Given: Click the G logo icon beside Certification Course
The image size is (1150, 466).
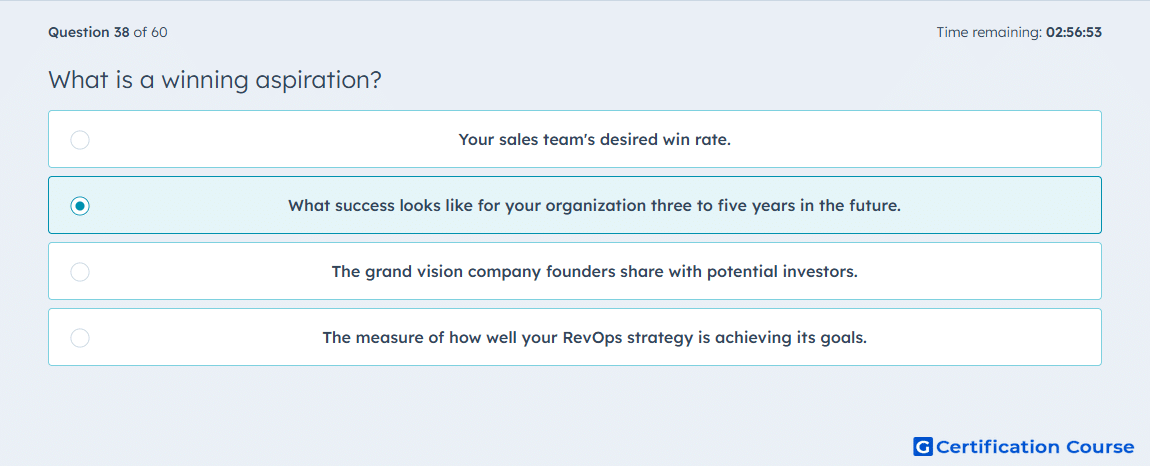Looking at the screenshot, I should click(923, 446).
